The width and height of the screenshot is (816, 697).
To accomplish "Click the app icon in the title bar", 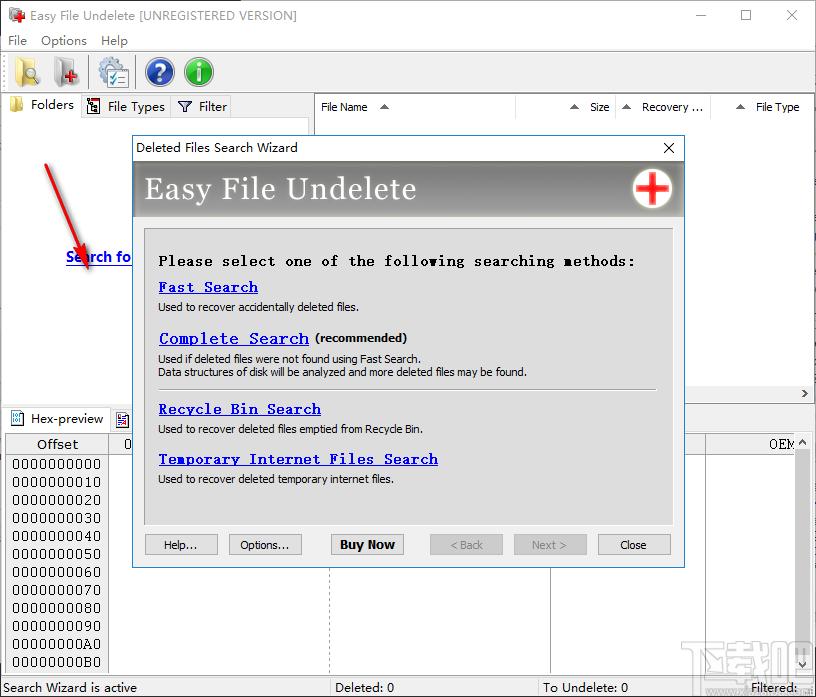I will click(x=17, y=15).
